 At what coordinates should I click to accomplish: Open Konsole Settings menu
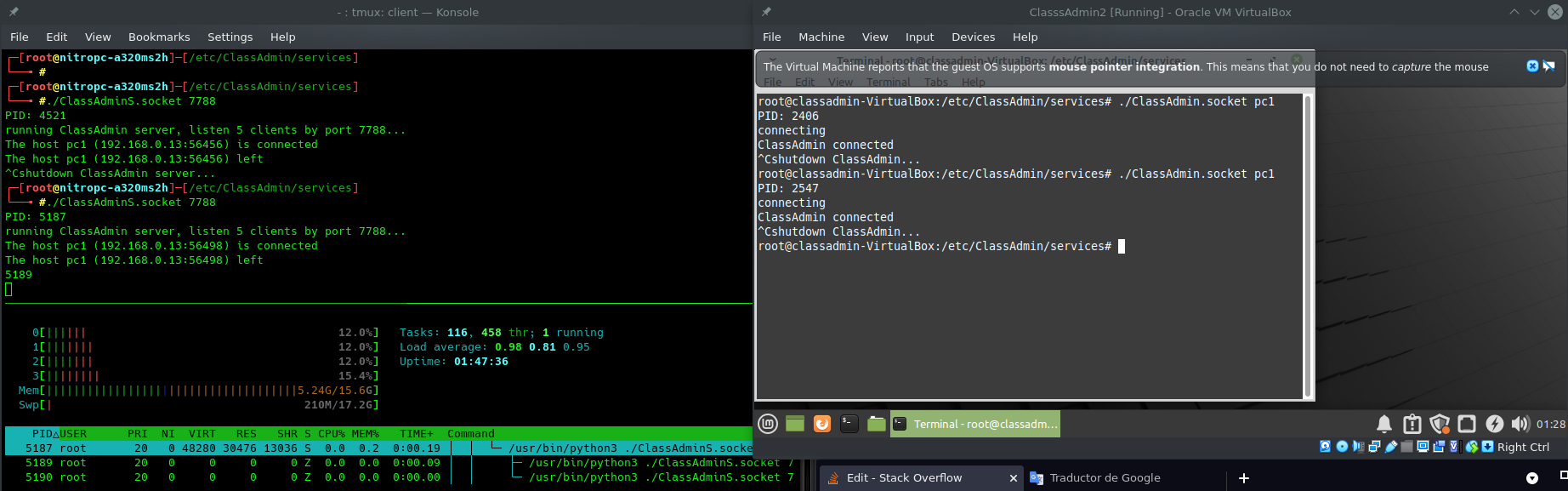pos(230,37)
